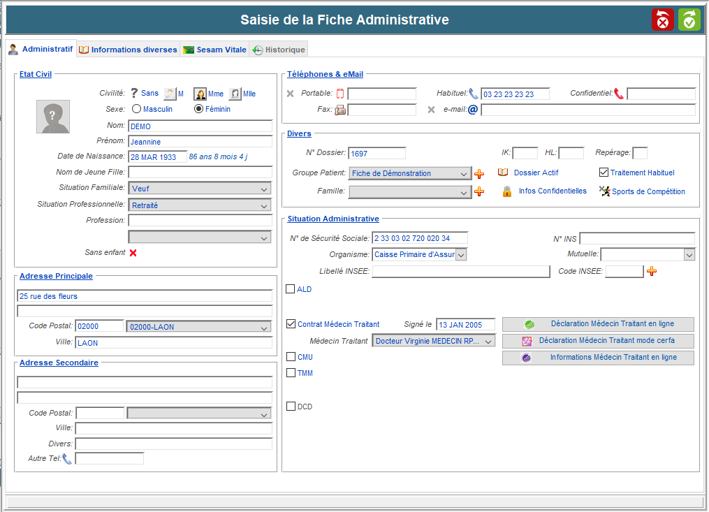Switch to the Sesam Vitale tab

point(214,49)
